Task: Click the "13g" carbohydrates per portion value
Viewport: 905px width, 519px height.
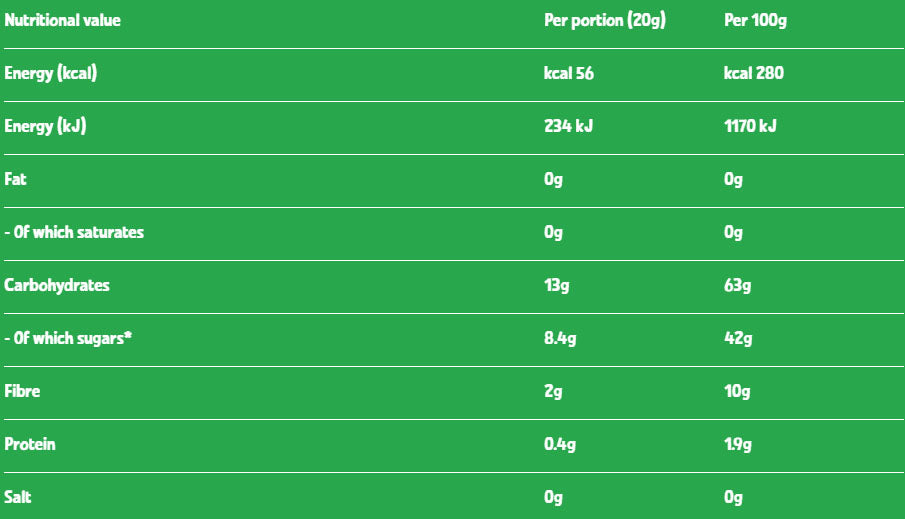Action: (555, 285)
